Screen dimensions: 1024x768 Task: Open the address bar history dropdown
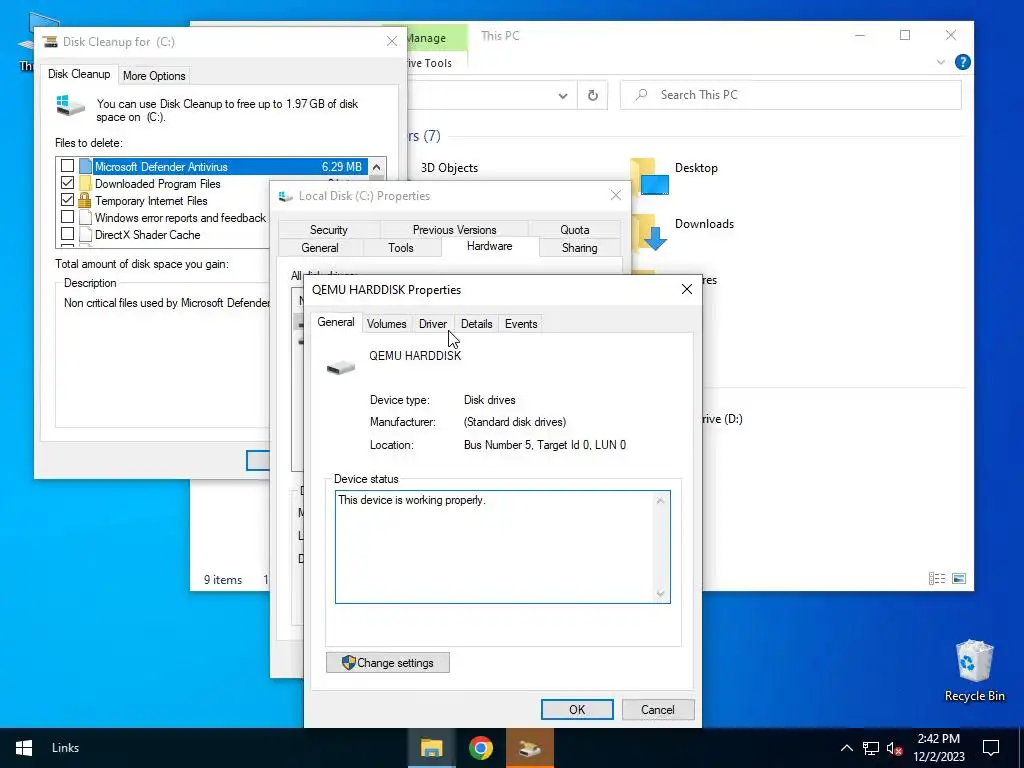pos(562,95)
